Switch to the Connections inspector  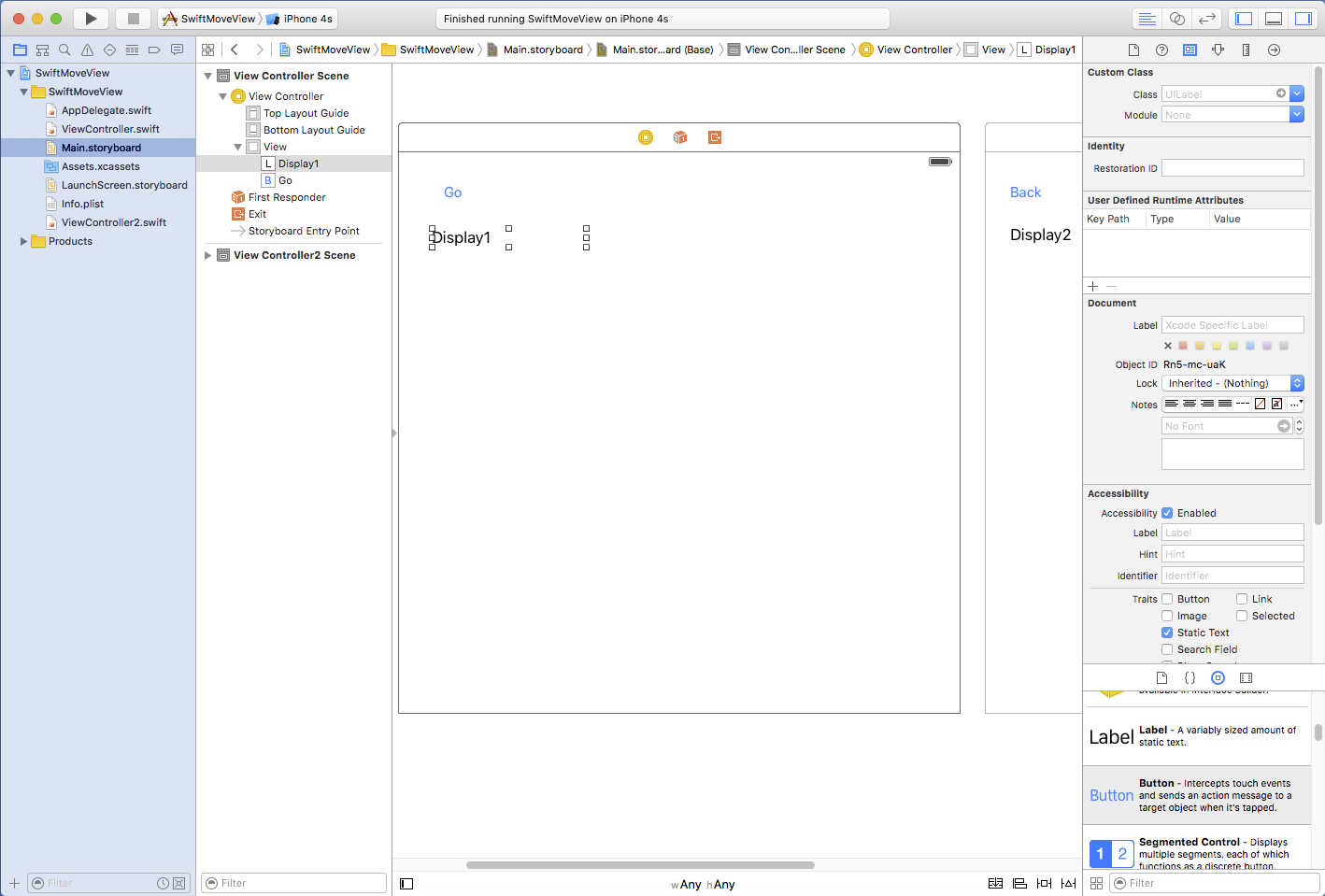click(1274, 50)
